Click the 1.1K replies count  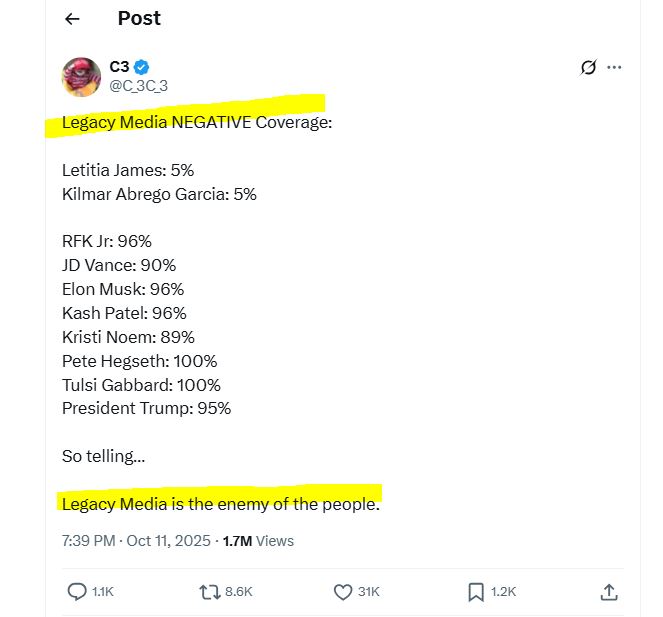(103, 592)
